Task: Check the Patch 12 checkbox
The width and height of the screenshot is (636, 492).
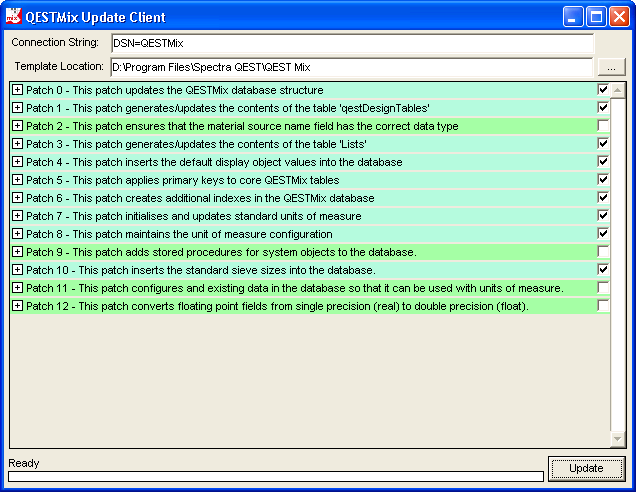Action: (x=603, y=305)
